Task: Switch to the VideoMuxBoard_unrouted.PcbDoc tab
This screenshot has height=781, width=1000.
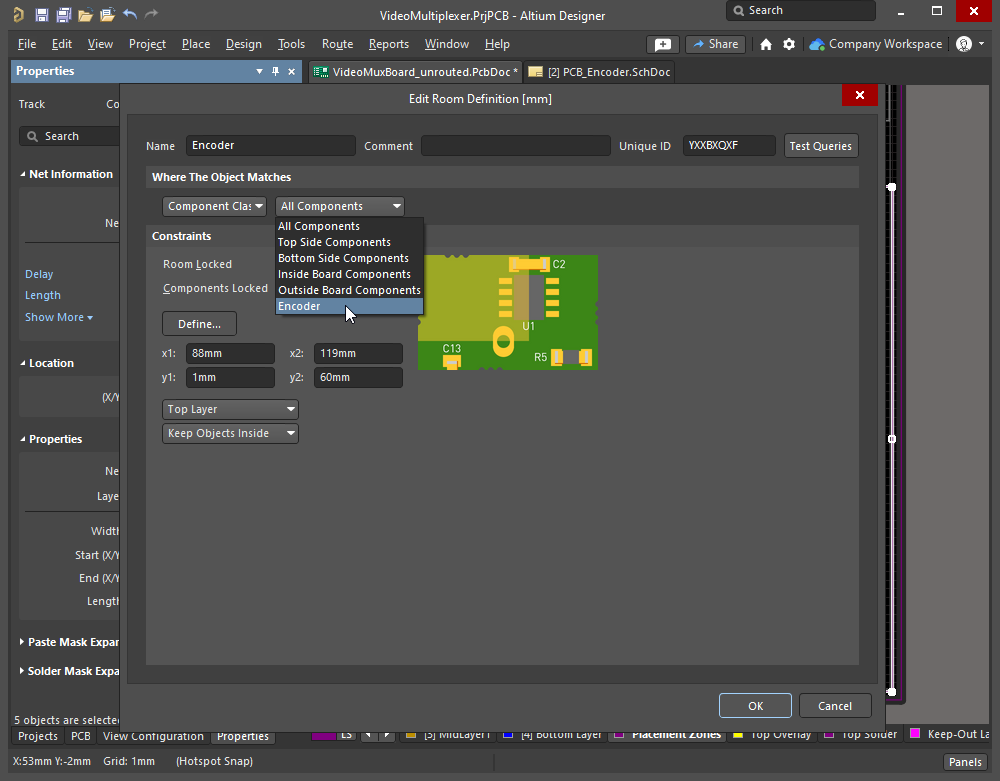Action: pyautogui.click(x=416, y=72)
